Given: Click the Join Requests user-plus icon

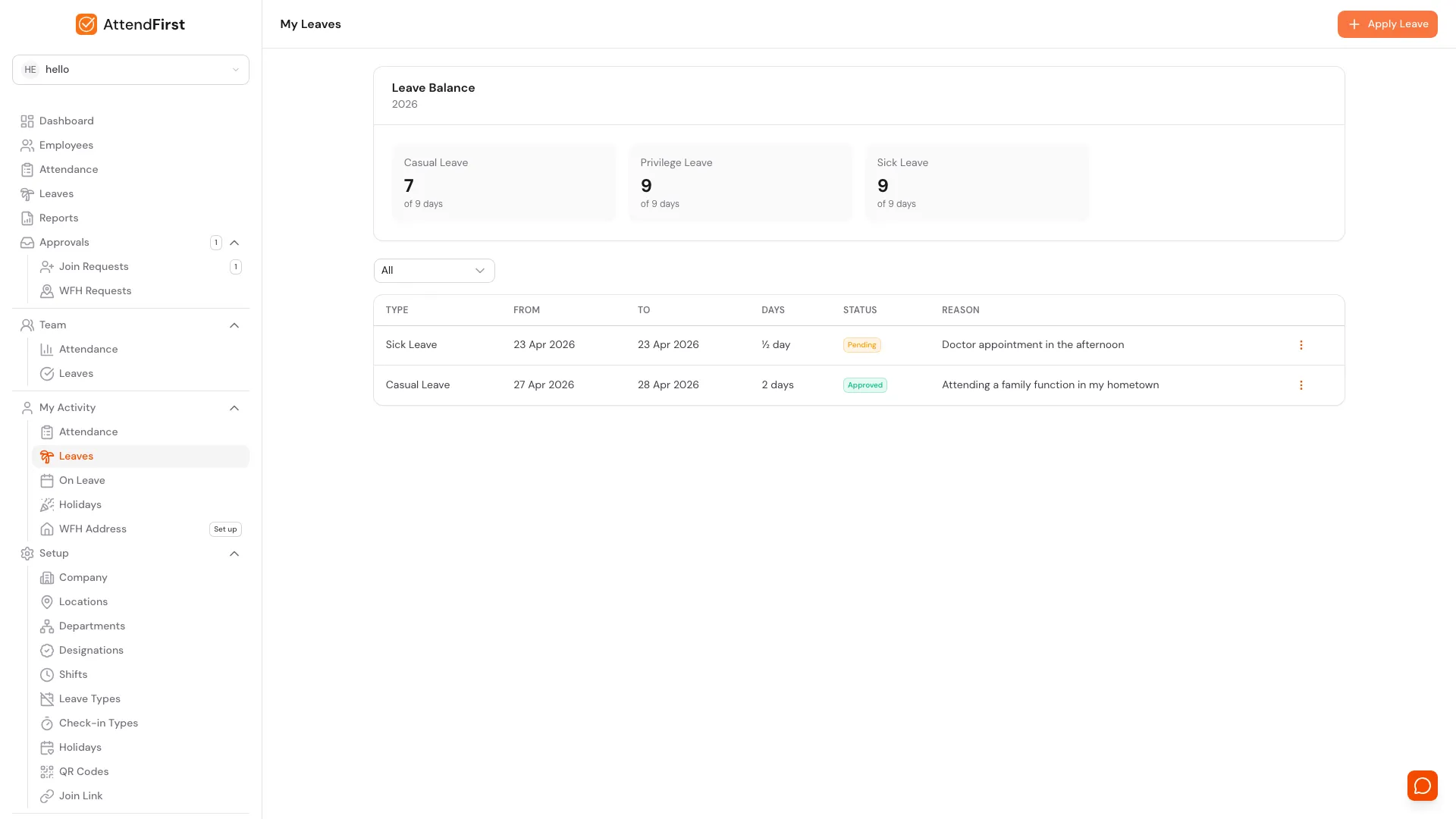Looking at the screenshot, I should (x=47, y=267).
